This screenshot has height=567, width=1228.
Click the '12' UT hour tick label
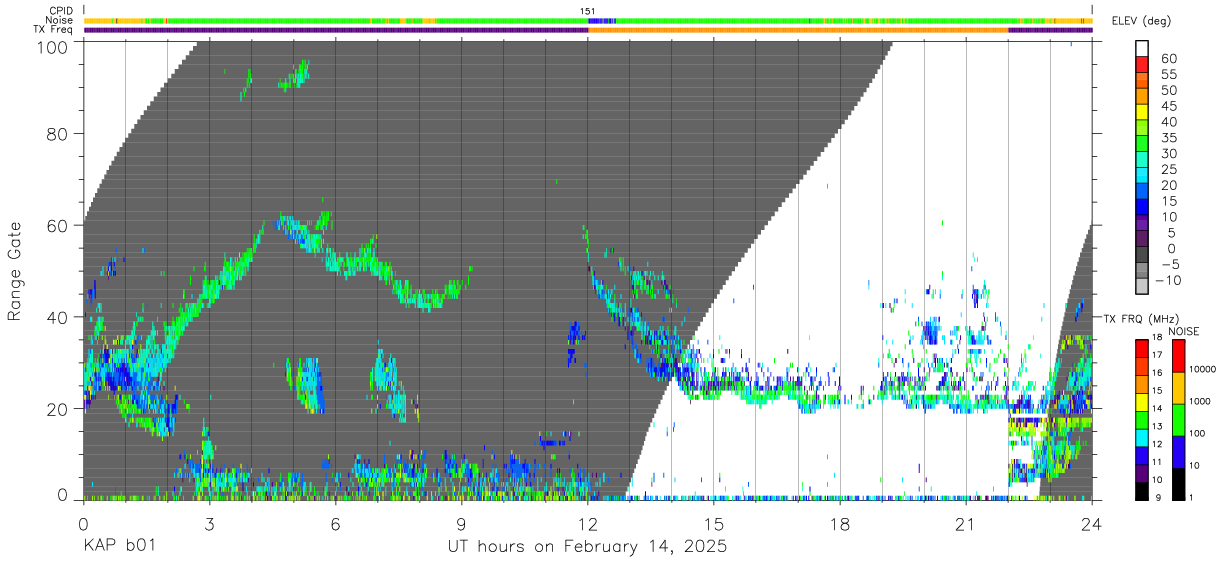pyautogui.click(x=588, y=524)
